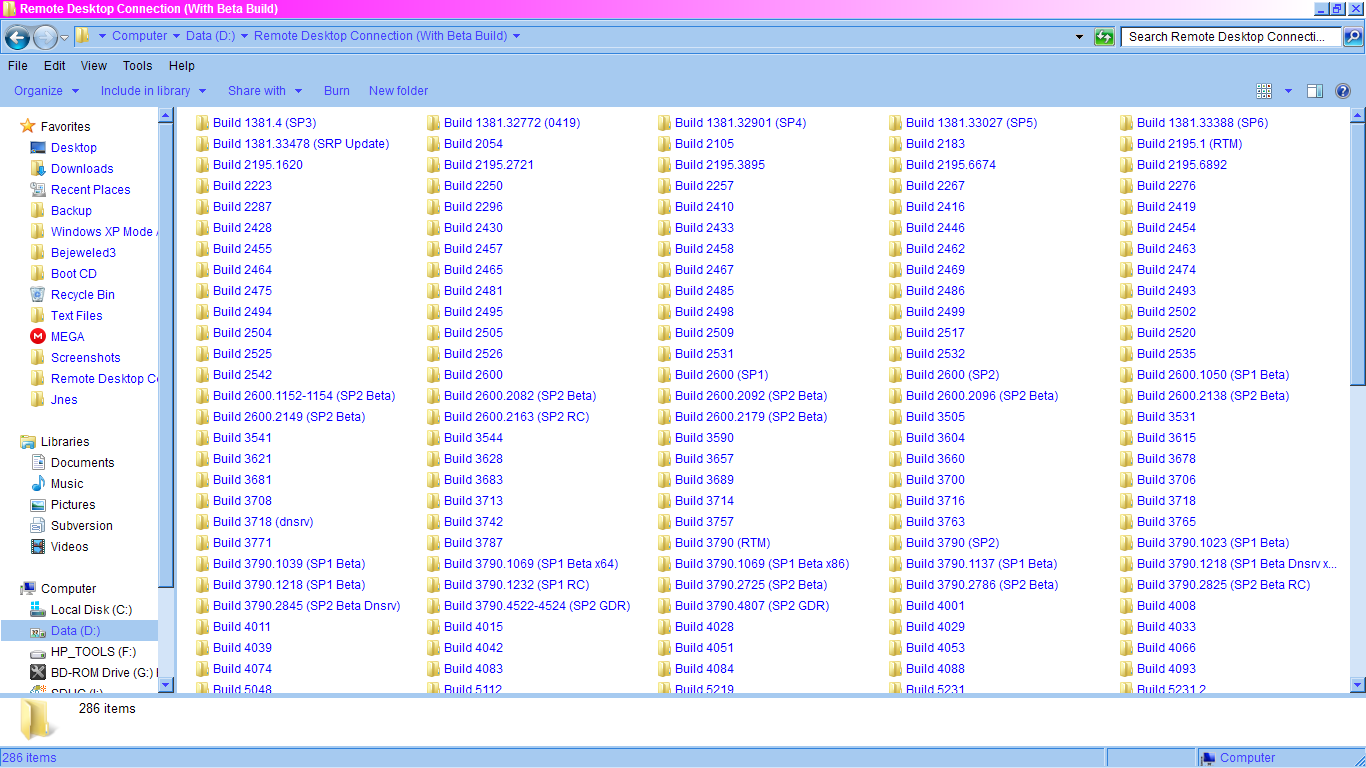Click the folder icon of Build 2600 (SP1)
Image resolution: width=1366 pixels, height=768 pixels.
[x=665, y=375]
